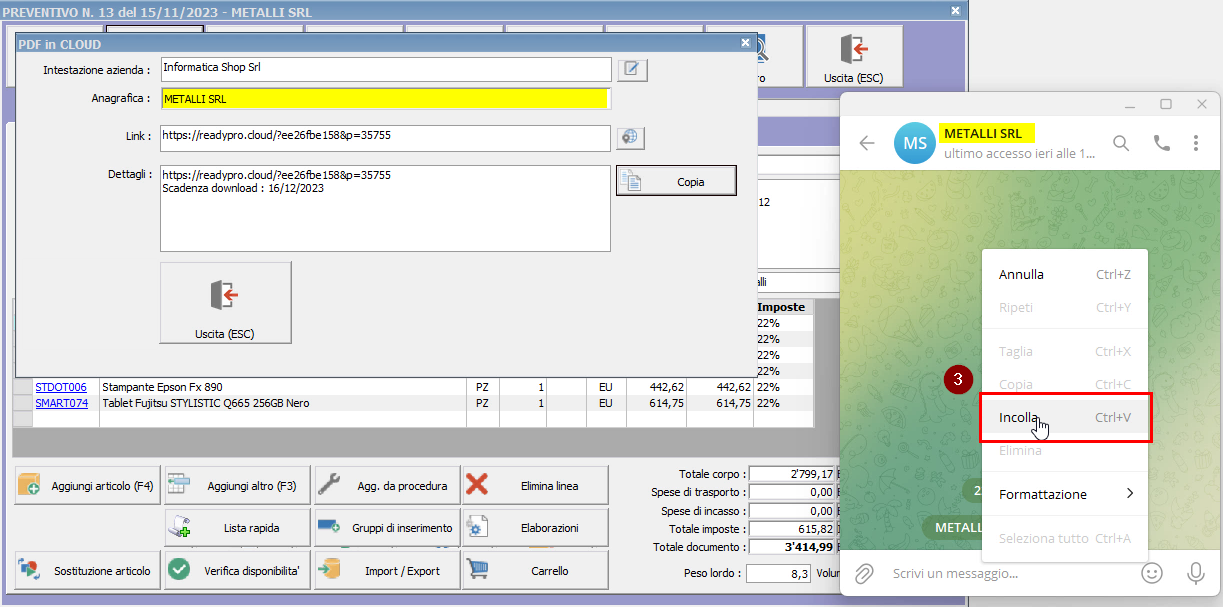Screen dimensions: 1223x607
Task: Click the MS avatar in Telegram header
Action: pyautogui.click(x=915, y=143)
